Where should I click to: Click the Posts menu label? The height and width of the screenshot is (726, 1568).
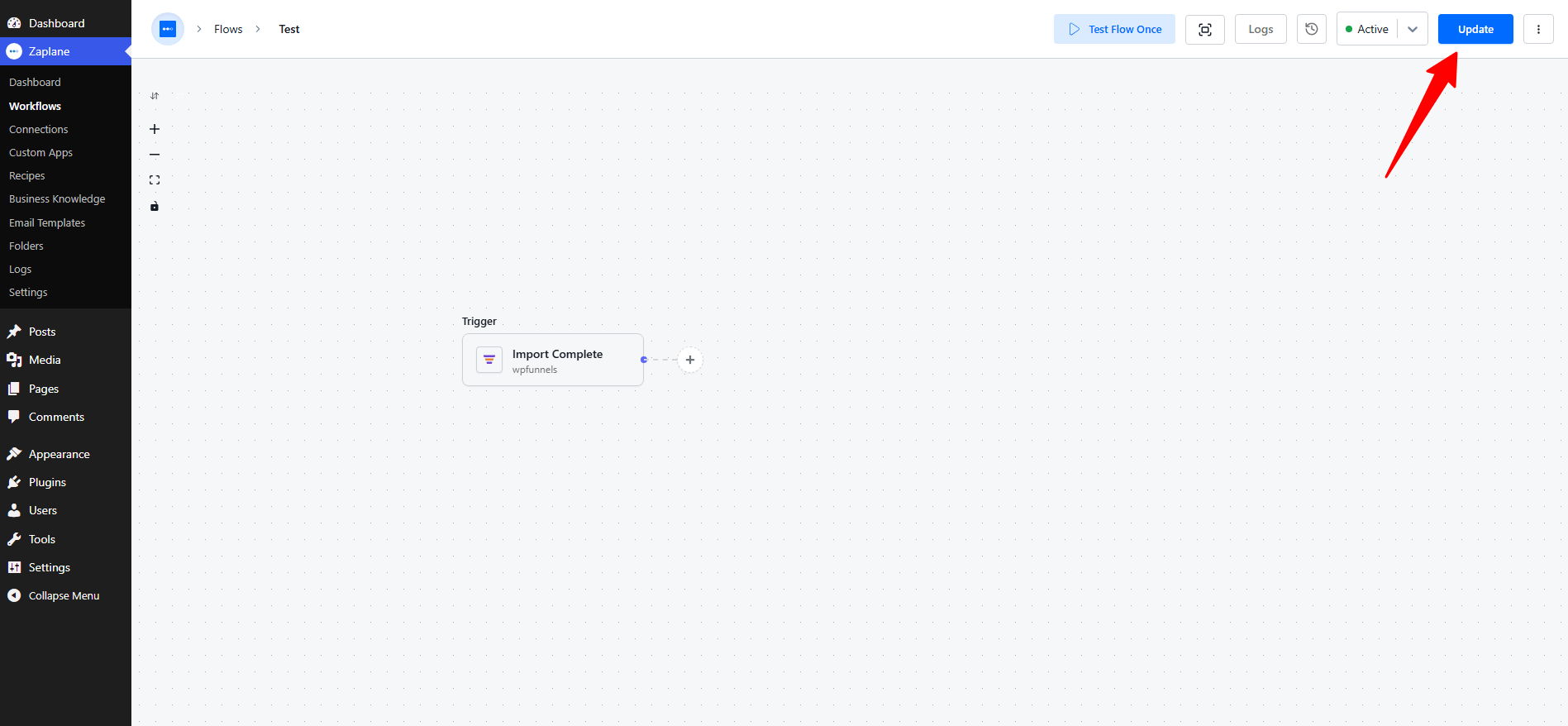click(x=42, y=332)
